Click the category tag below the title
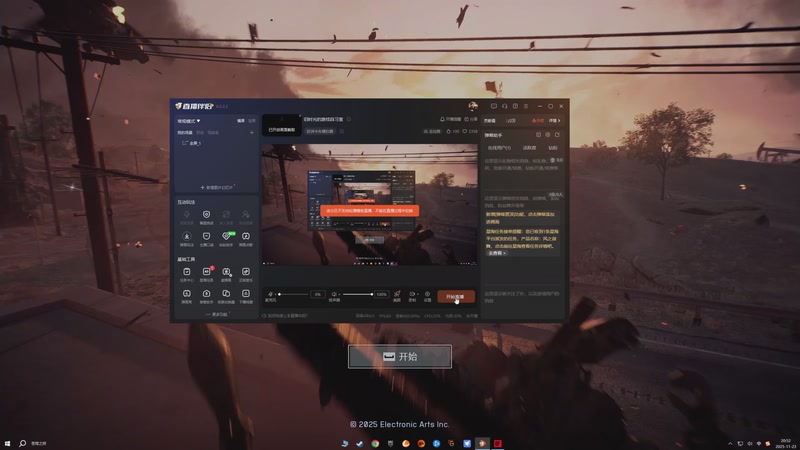The width and height of the screenshot is (800, 450). click(x=320, y=131)
